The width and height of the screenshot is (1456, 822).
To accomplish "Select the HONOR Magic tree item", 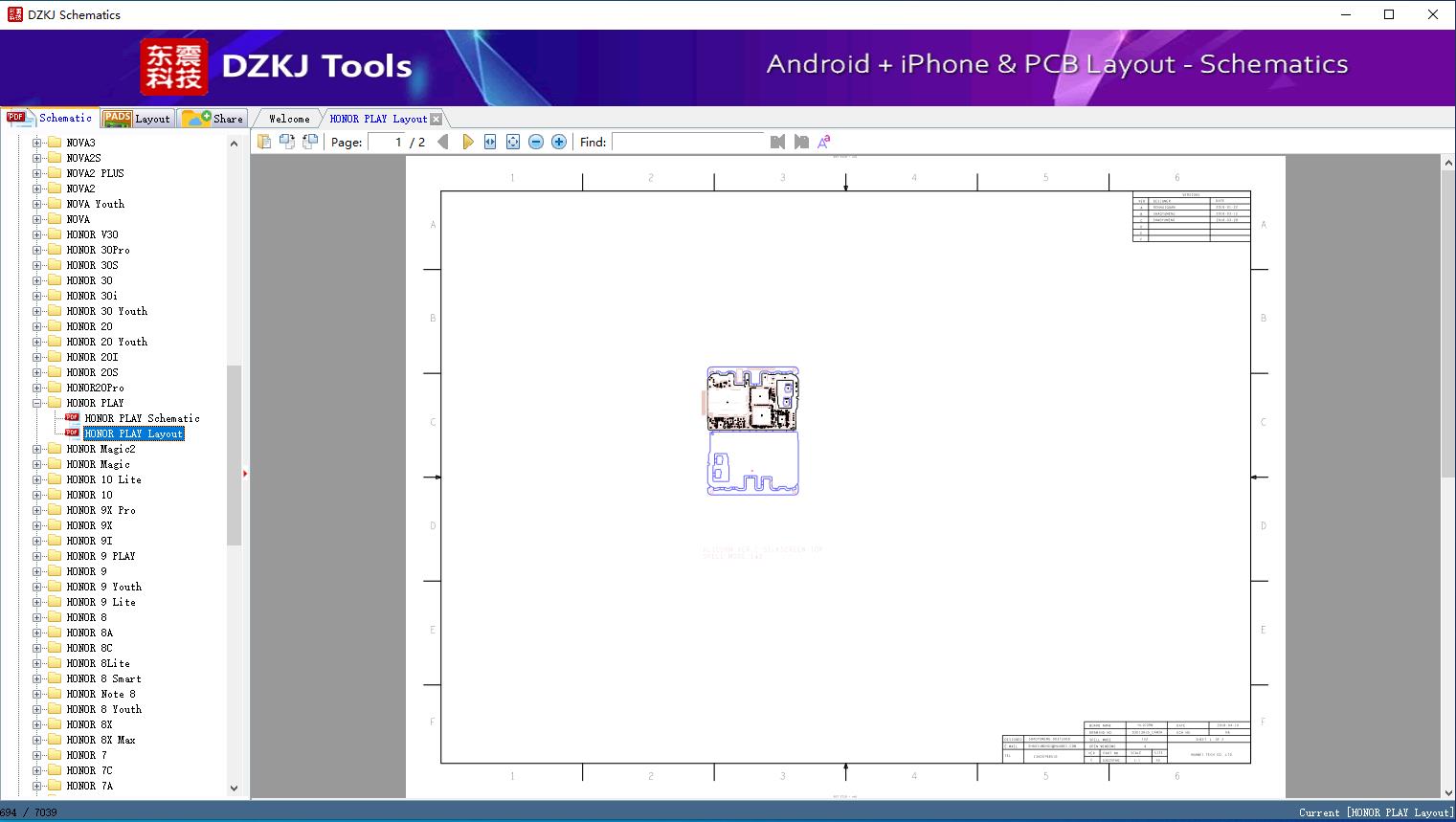I will click(x=99, y=464).
